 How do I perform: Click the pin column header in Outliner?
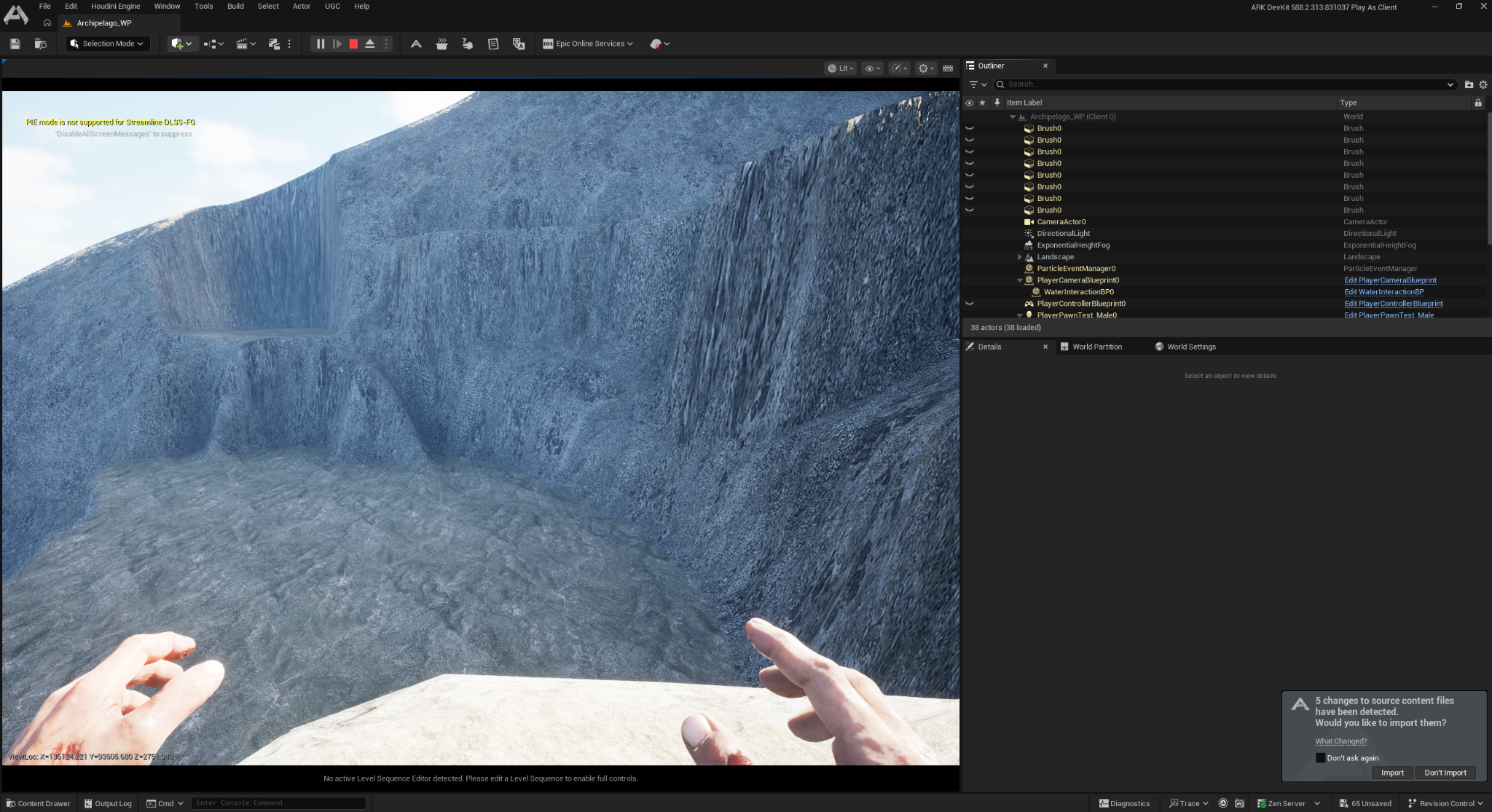(997, 103)
